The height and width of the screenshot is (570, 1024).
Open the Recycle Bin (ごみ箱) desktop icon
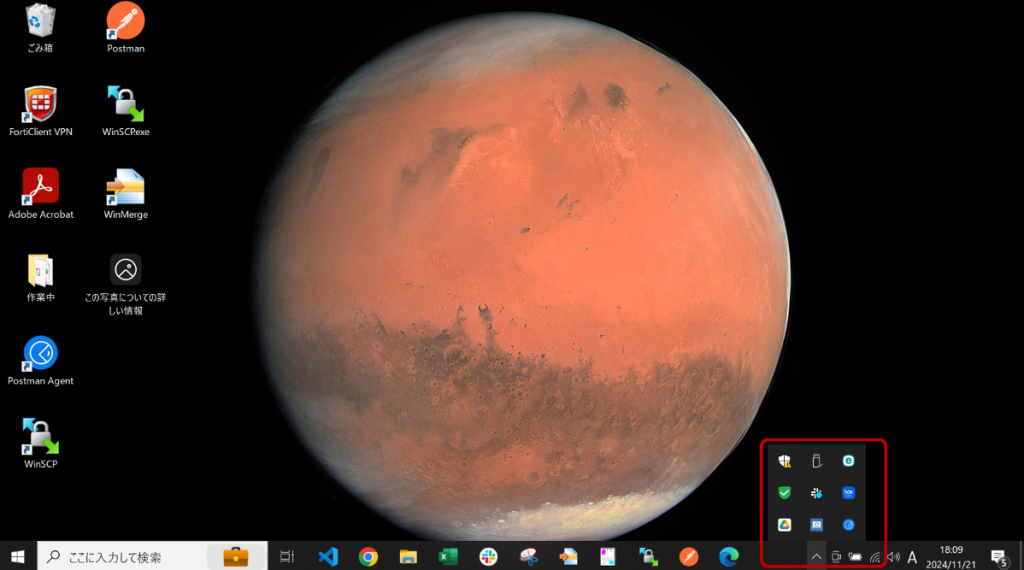pyautogui.click(x=40, y=27)
